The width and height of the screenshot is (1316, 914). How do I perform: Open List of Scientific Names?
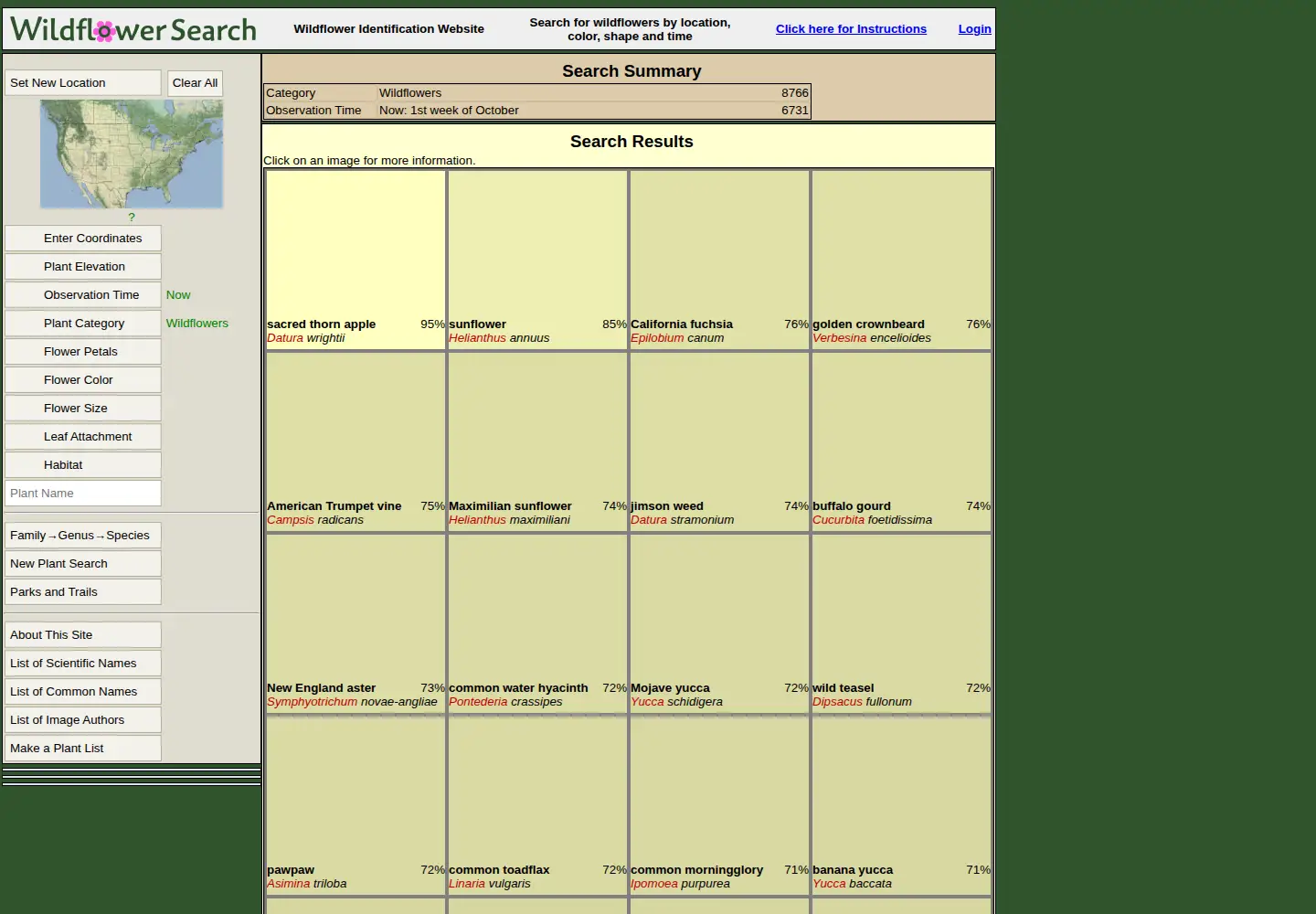click(83, 664)
